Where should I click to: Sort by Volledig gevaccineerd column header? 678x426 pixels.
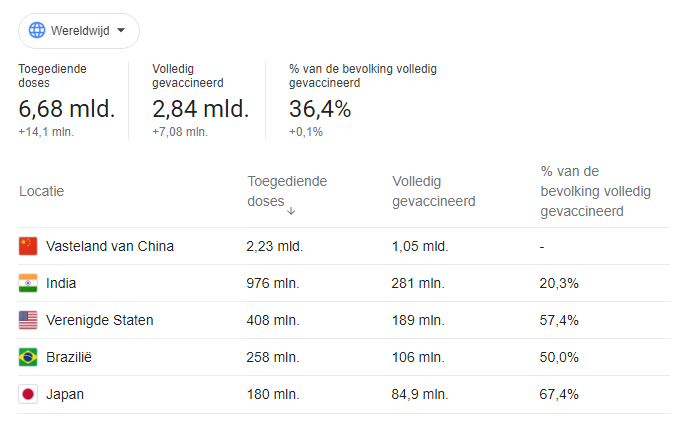coord(433,191)
